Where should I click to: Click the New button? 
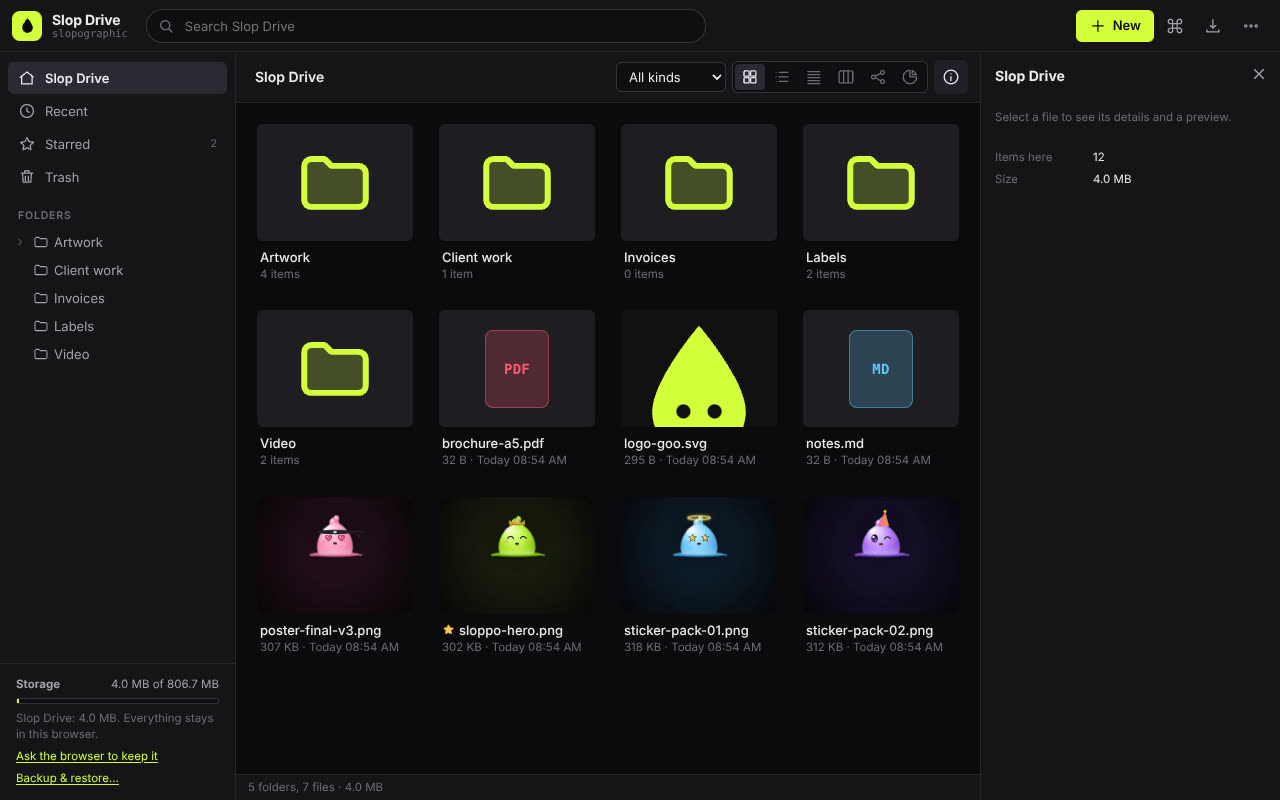[1115, 26]
